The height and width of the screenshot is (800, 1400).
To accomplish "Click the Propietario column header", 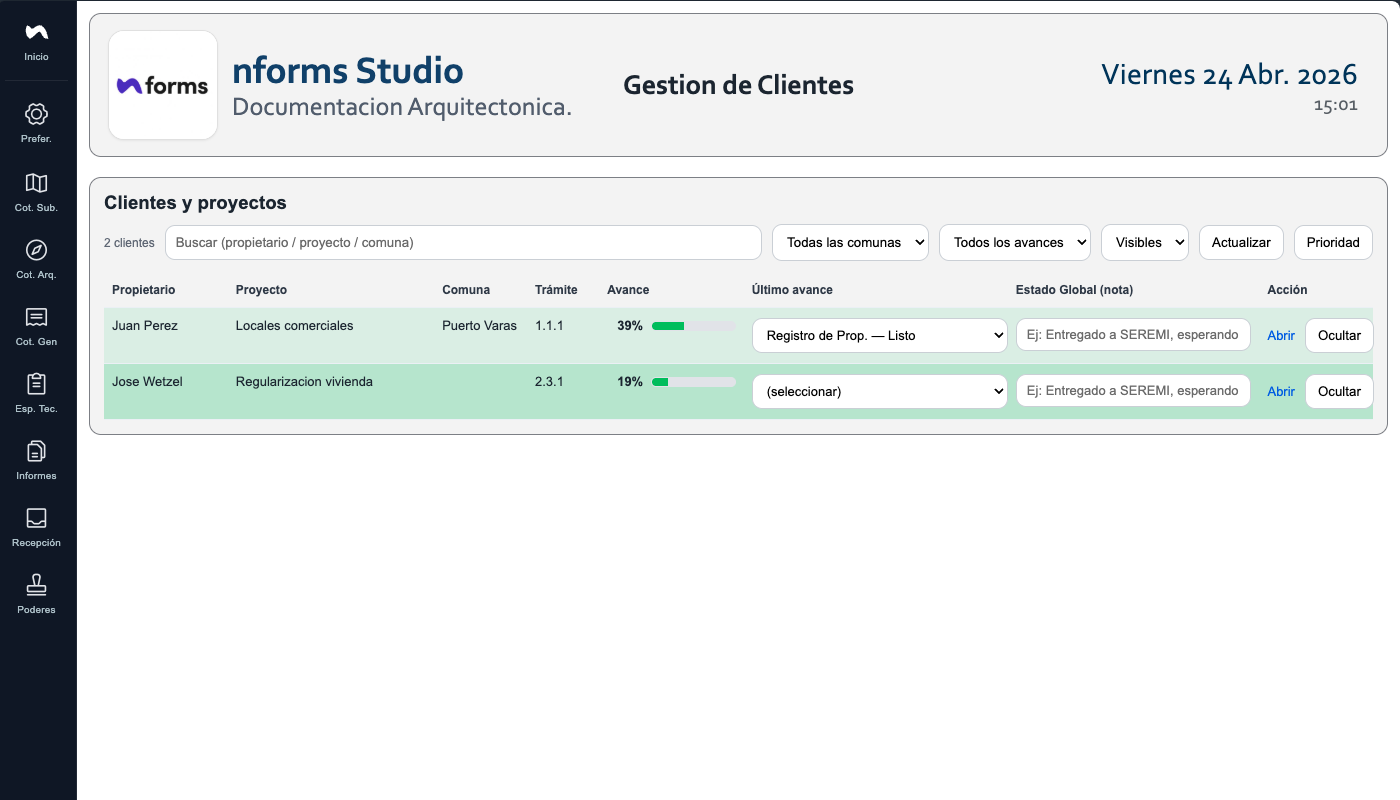I will click(x=143, y=290).
